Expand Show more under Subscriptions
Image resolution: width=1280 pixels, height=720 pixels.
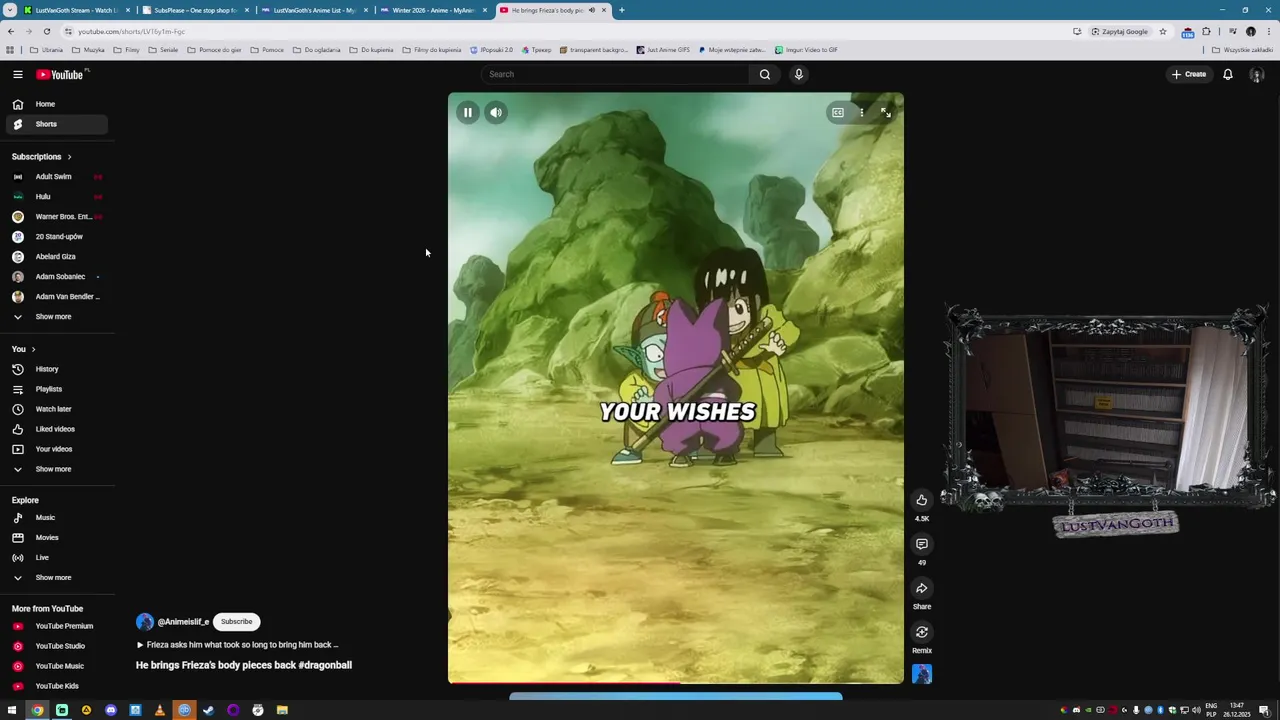(x=56, y=317)
